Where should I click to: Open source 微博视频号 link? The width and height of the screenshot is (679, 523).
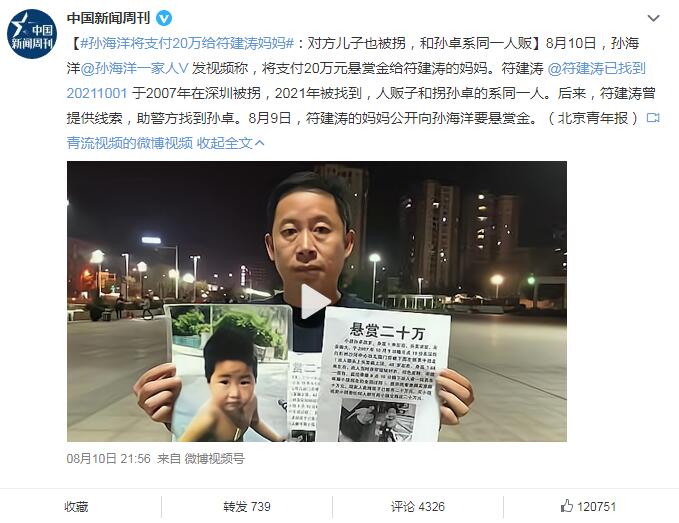[214, 458]
